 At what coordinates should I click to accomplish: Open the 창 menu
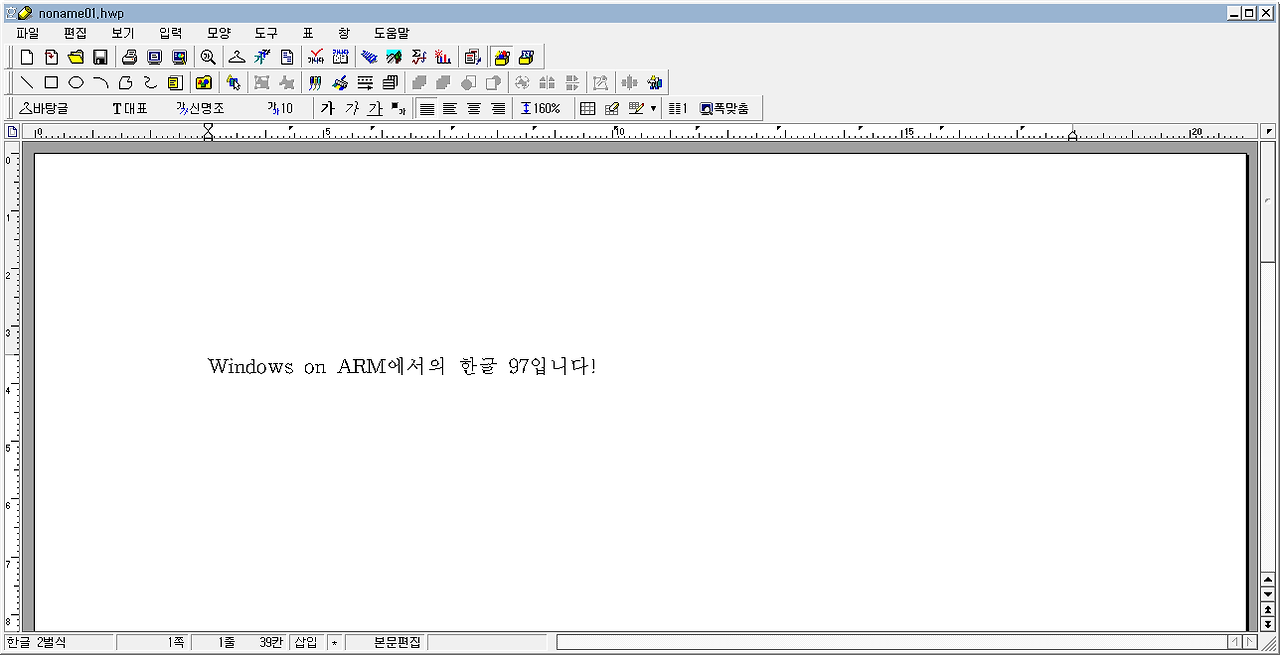[344, 33]
